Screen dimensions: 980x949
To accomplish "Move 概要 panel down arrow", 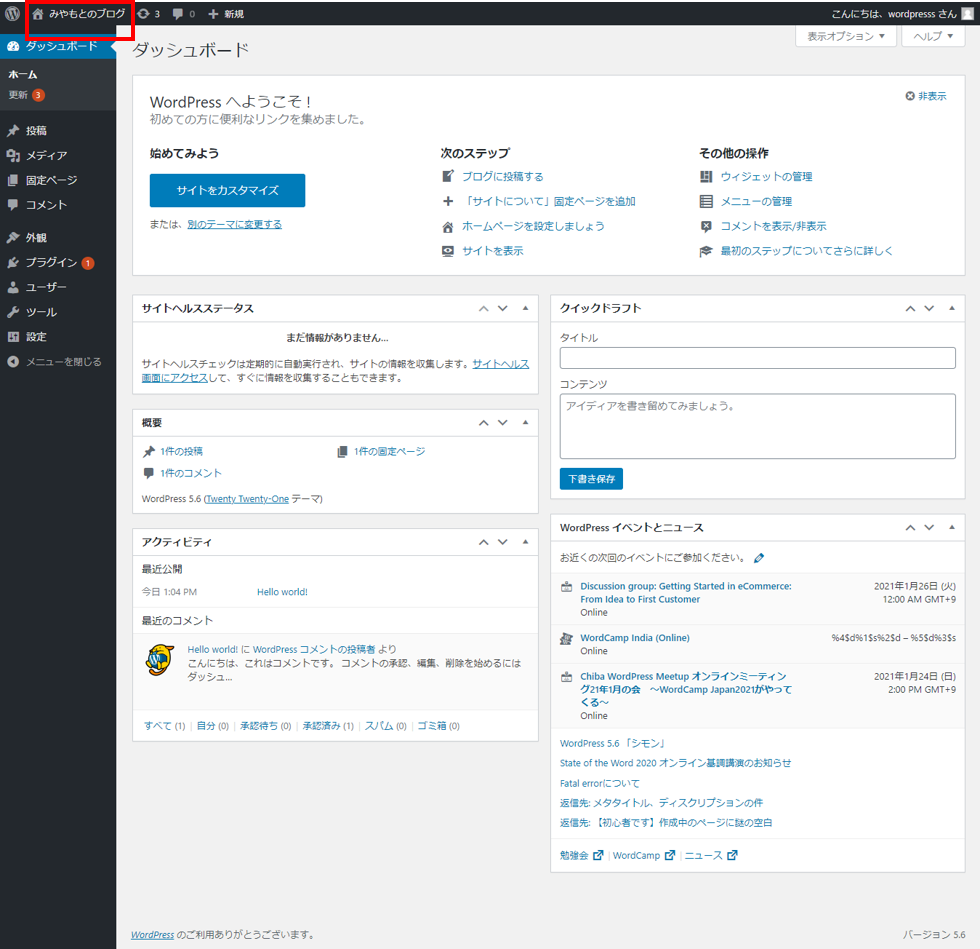I will coord(502,423).
